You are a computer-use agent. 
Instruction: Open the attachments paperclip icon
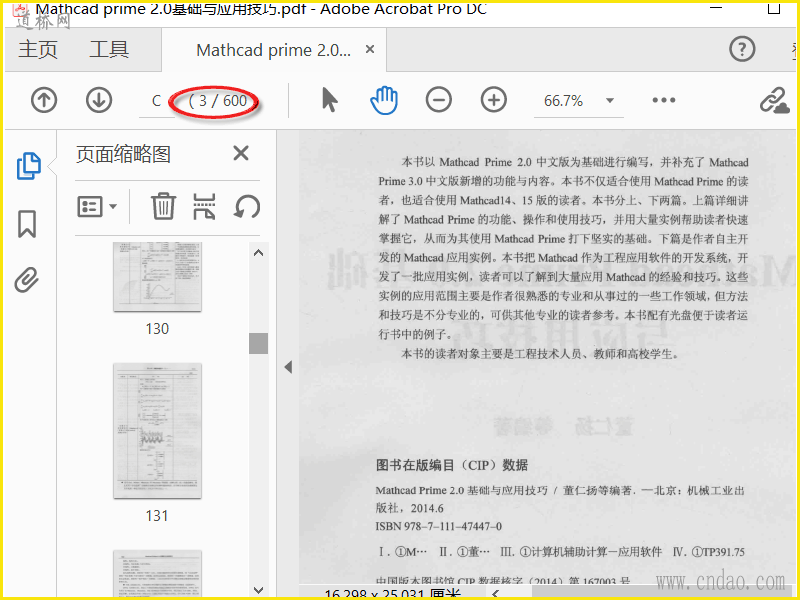coord(27,280)
